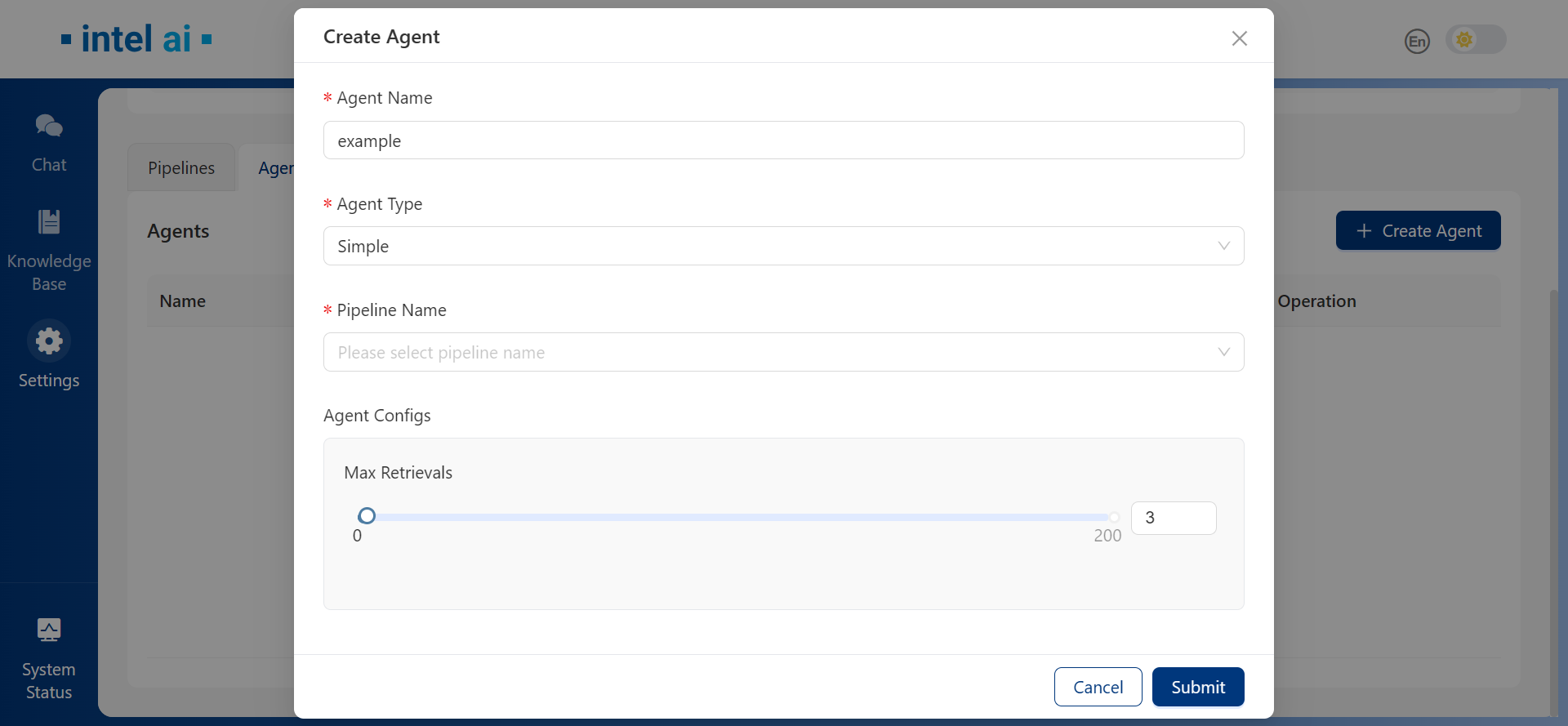Switch to the Agents tab
This screenshot has width=1568, height=726.
[x=276, y=168]
